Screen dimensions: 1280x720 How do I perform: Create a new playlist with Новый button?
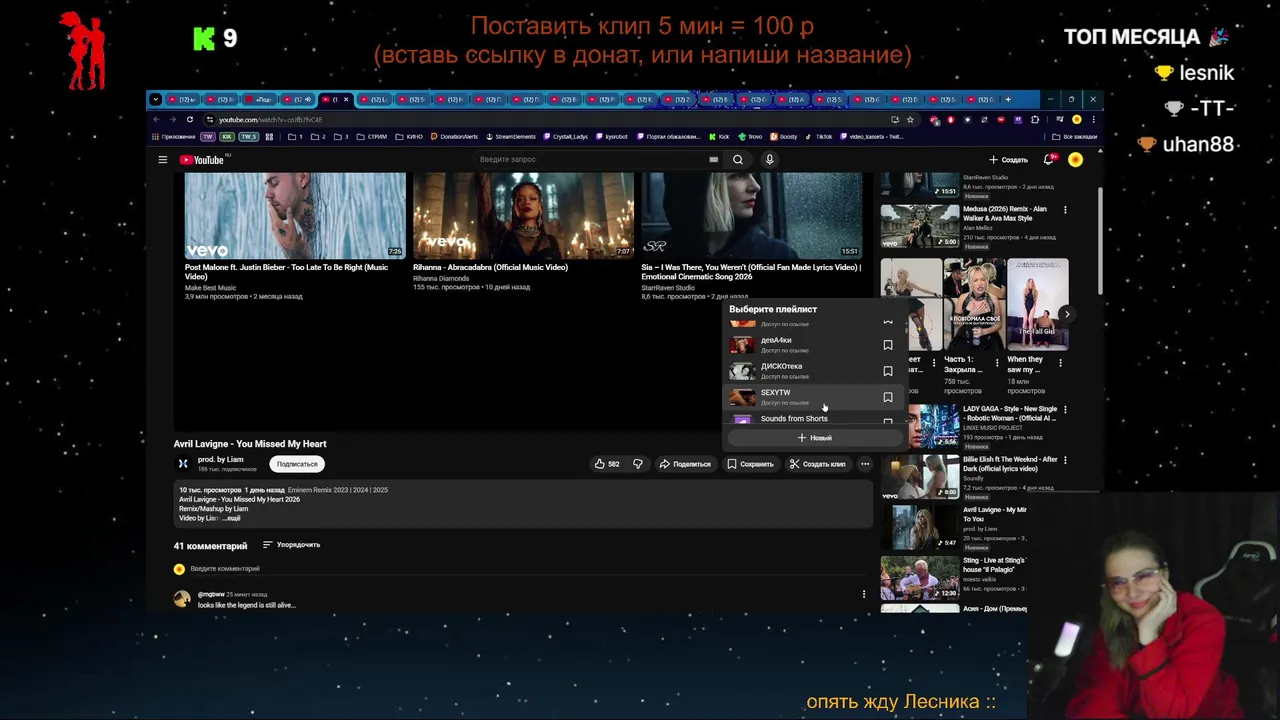814,438
